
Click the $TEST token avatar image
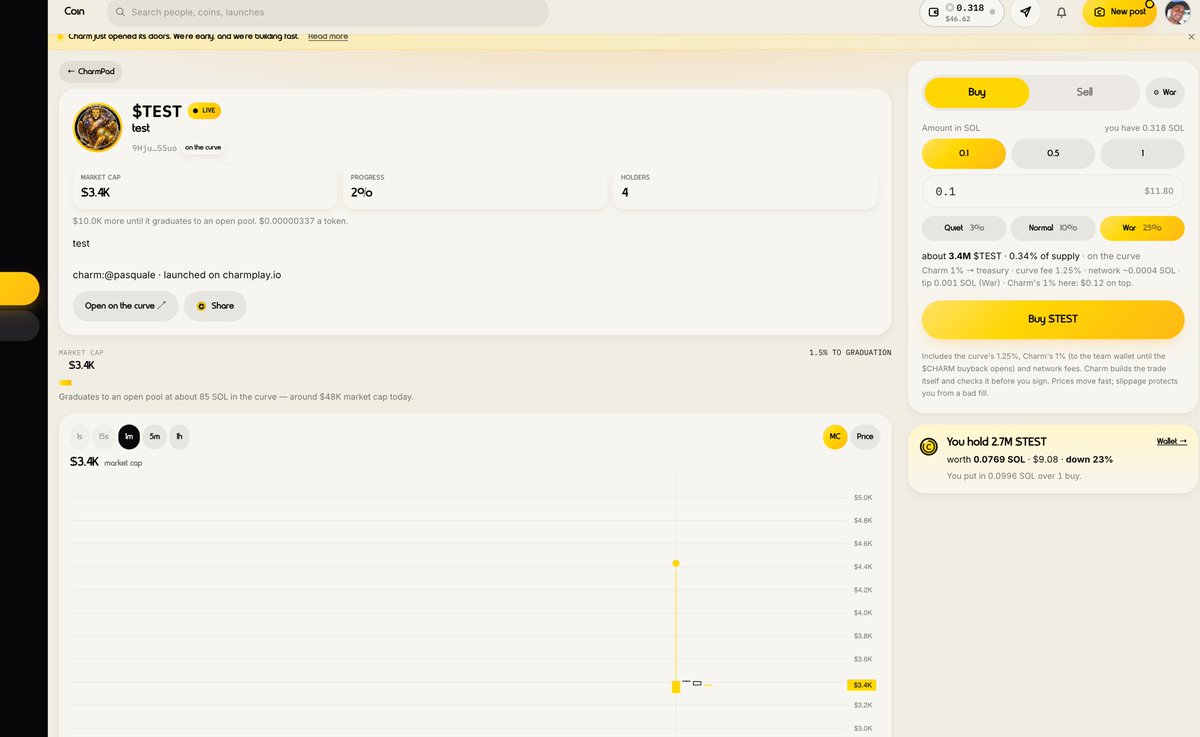98,128
